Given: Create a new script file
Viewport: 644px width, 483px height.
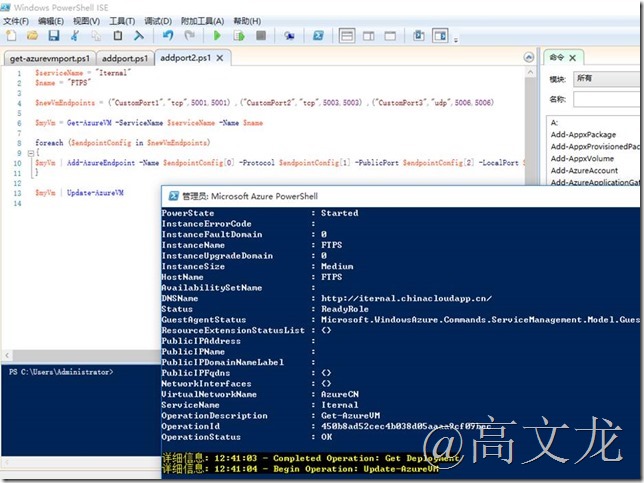Looking at the screenshot, I should tap(11, 36).
